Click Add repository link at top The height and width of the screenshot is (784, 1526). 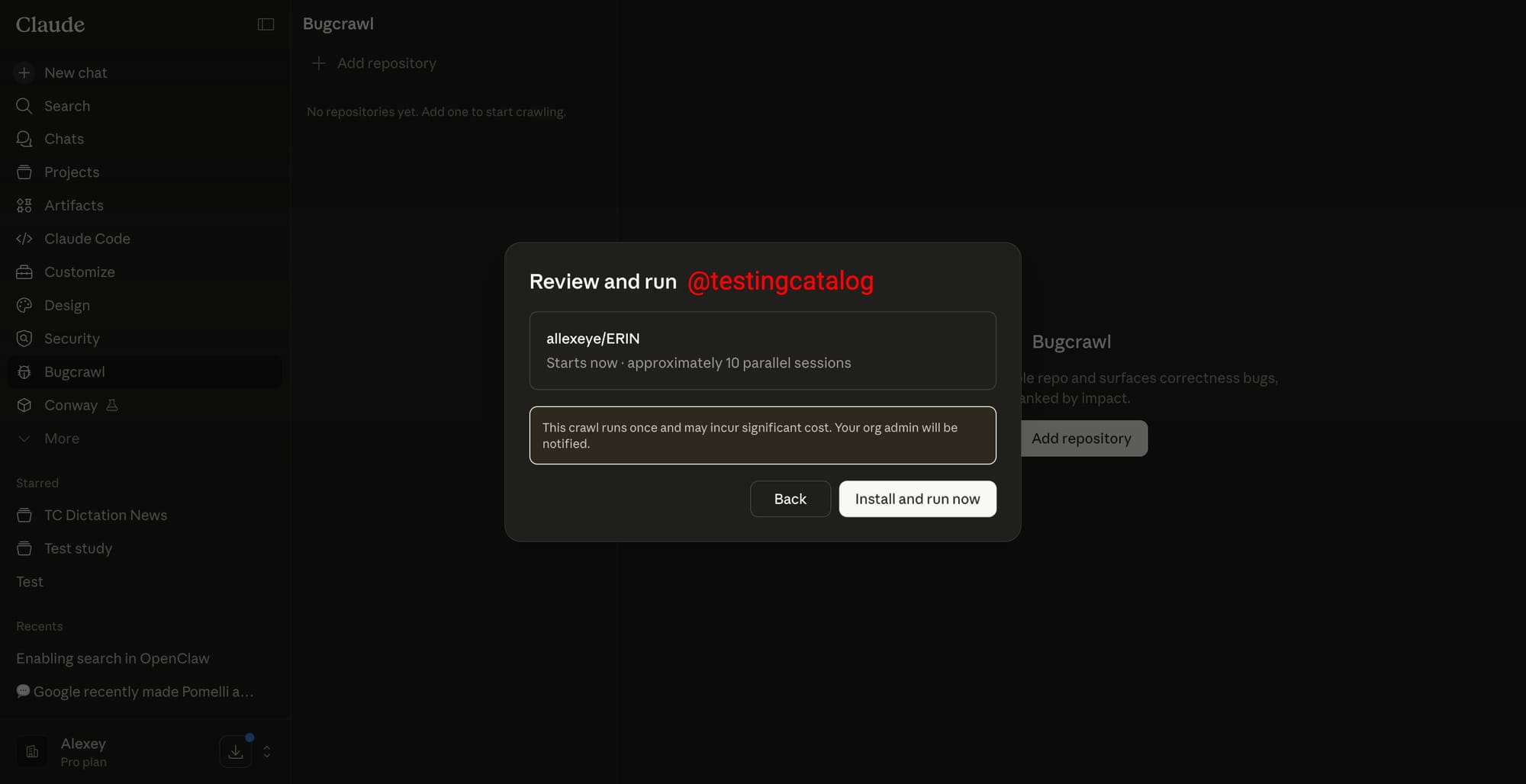pos(374,63)
